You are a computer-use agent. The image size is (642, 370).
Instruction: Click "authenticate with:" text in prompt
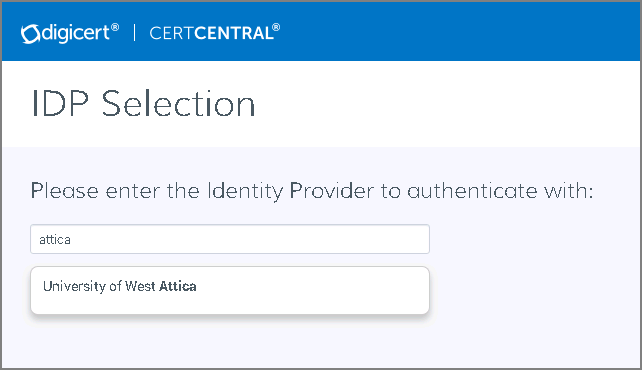coord(500,191)
